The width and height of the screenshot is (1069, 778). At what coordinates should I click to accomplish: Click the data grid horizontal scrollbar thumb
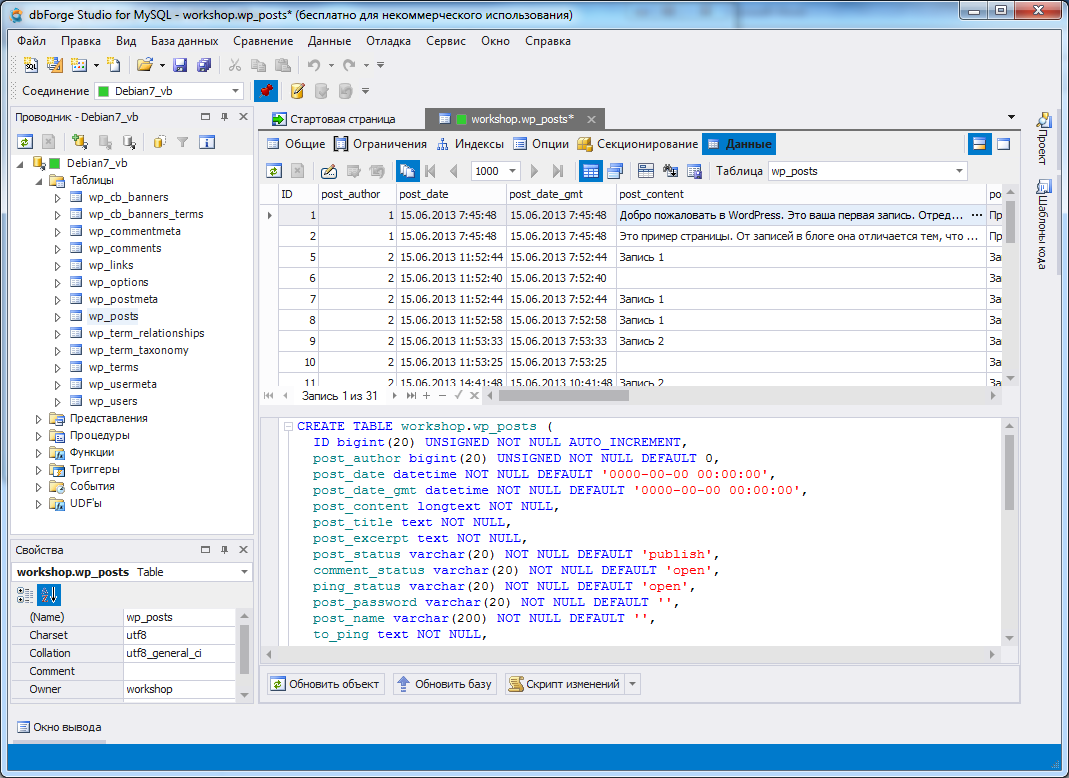pyautogui.click(x=563, y=395)
